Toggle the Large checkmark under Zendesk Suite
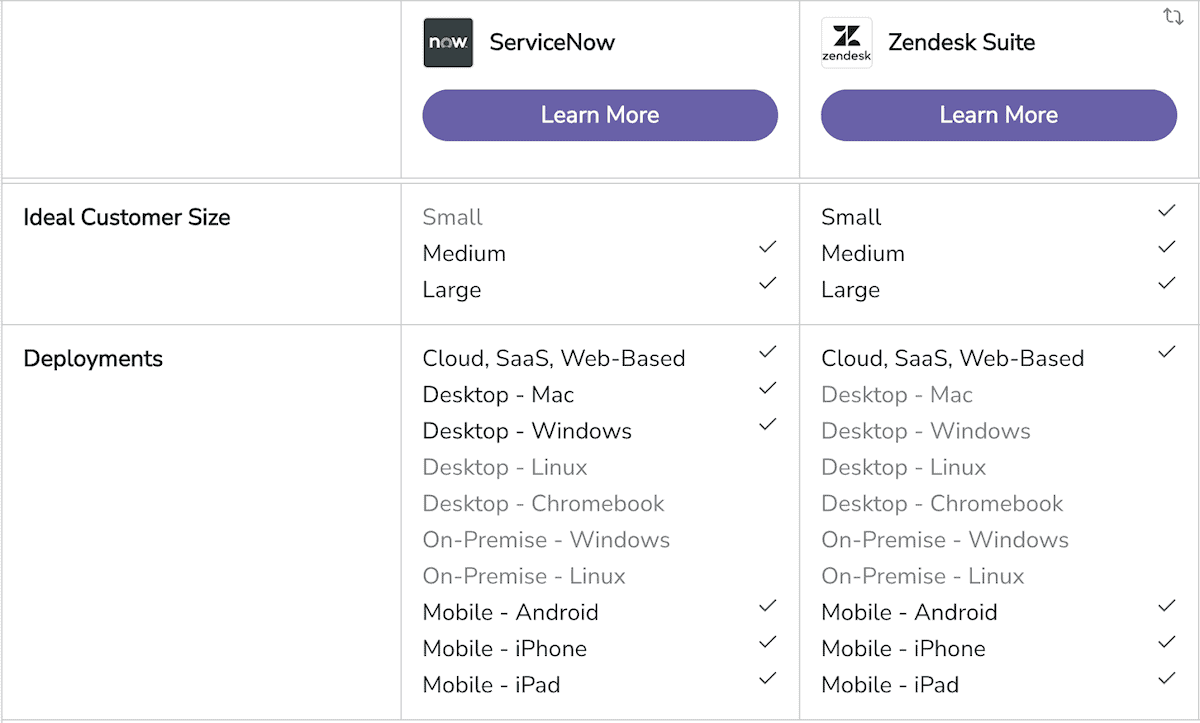The width and height of the screenshot is (1200, 723). click(1167, 282)
